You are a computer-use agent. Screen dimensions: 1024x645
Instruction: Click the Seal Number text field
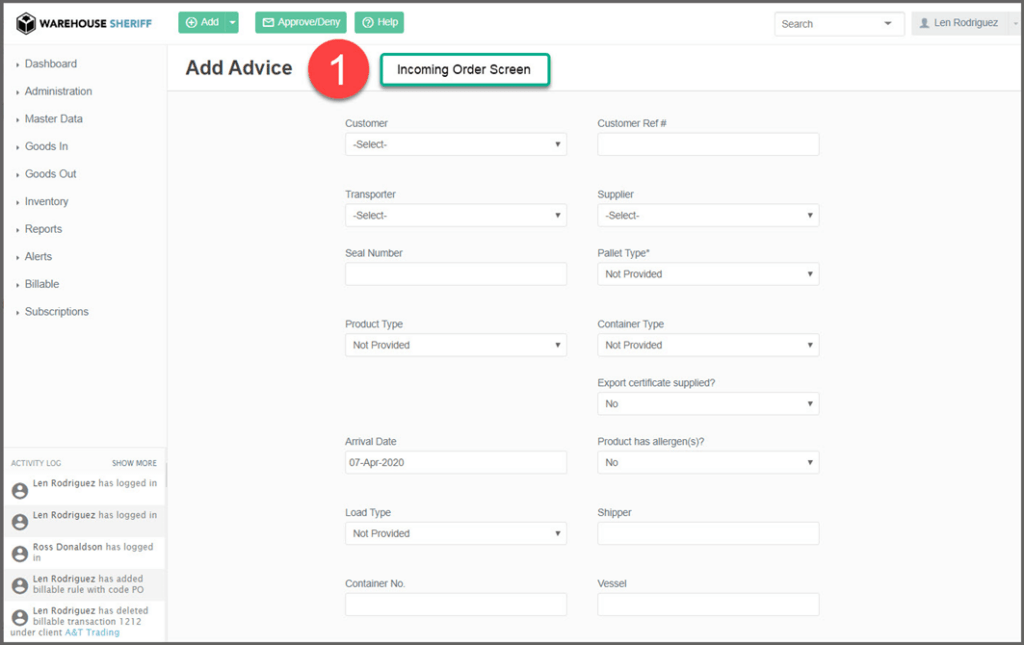[455, 274]
